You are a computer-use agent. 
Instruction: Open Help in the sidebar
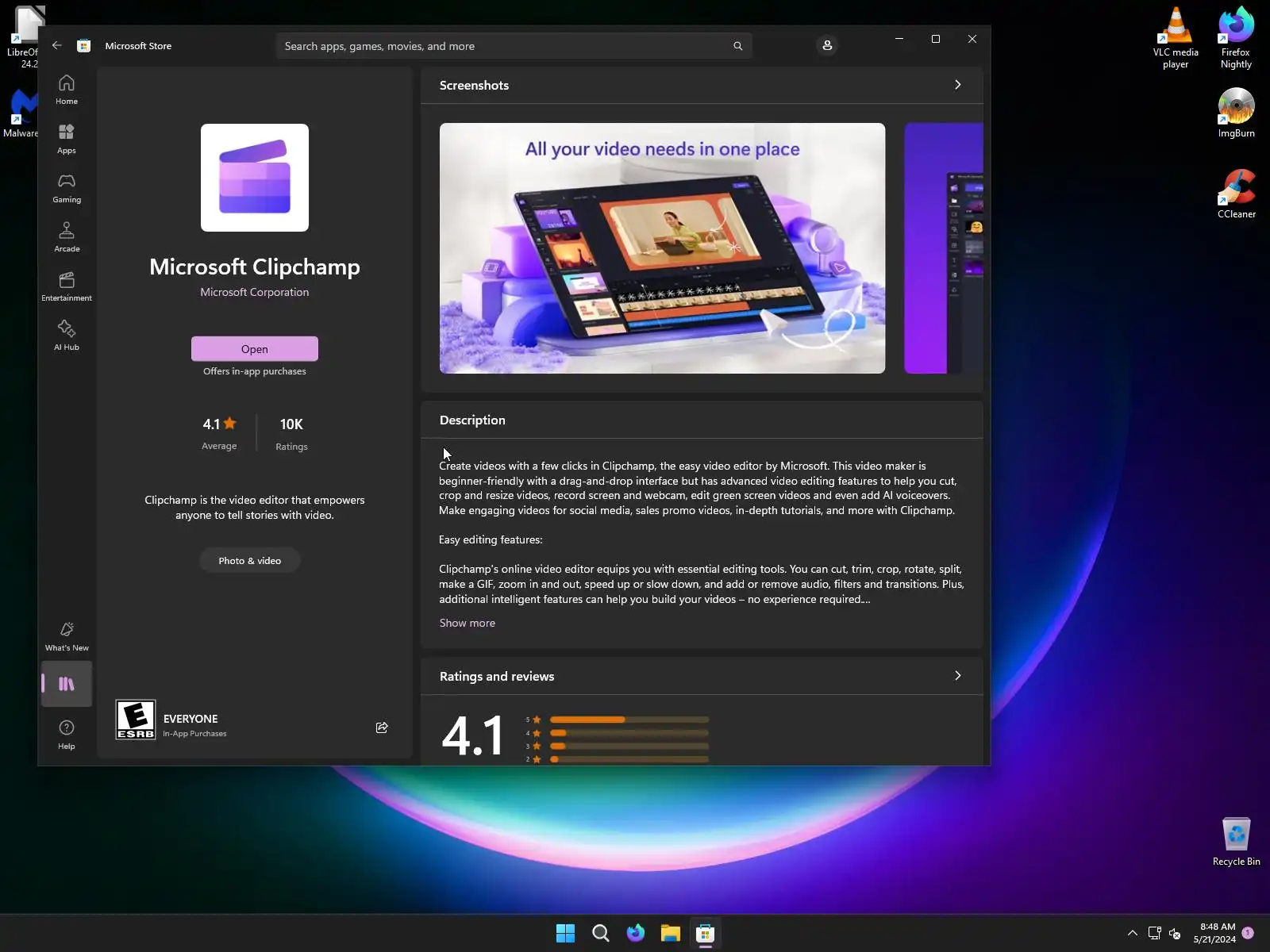pos(67,735)
